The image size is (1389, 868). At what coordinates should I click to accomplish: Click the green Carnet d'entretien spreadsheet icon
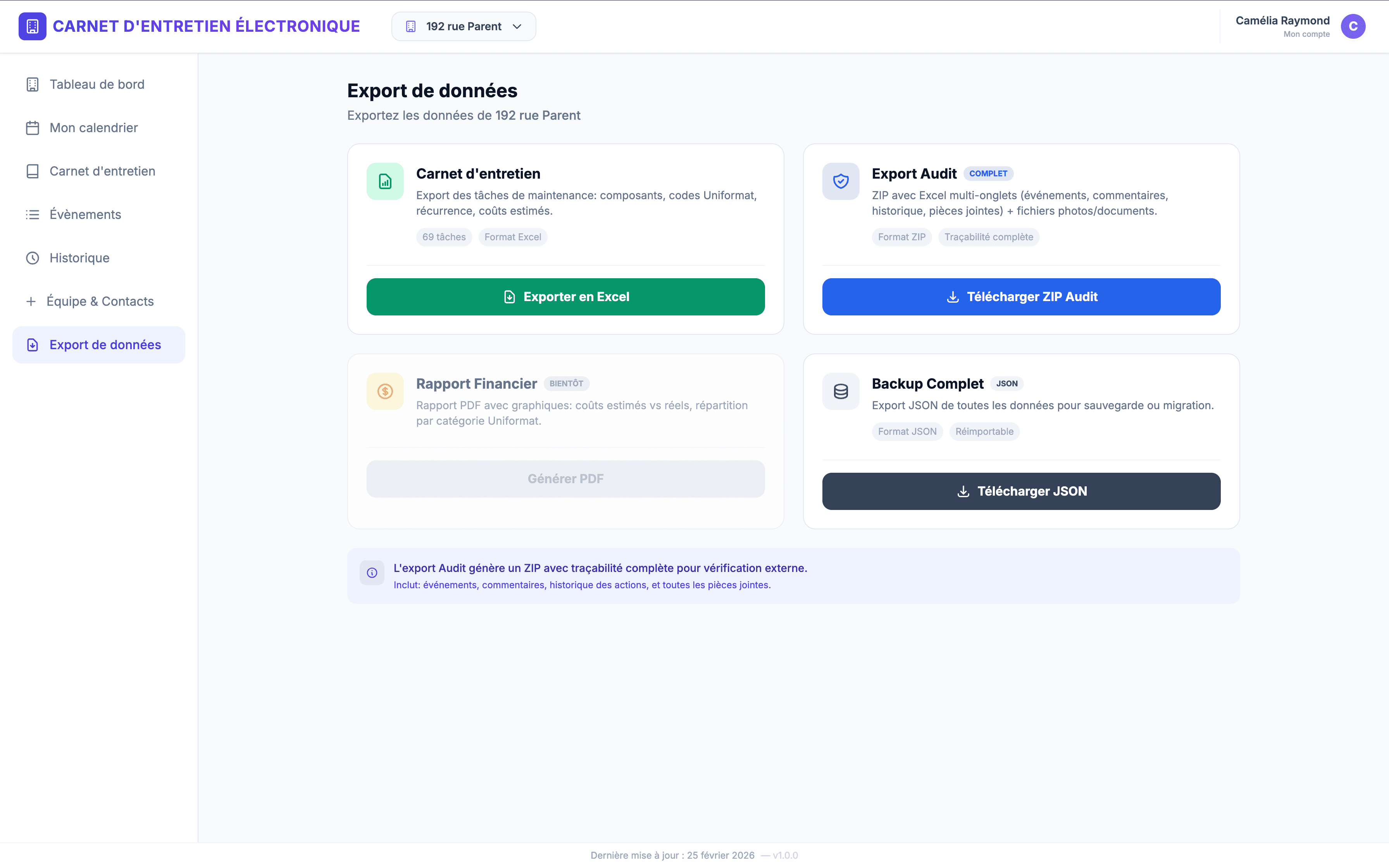[x=385, y=181]
